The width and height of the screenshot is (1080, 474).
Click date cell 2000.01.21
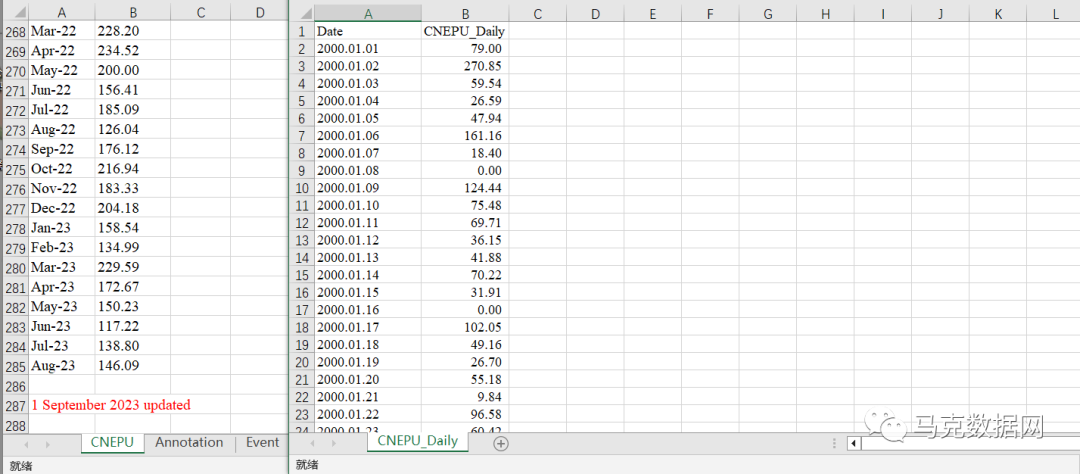[368, 397]
